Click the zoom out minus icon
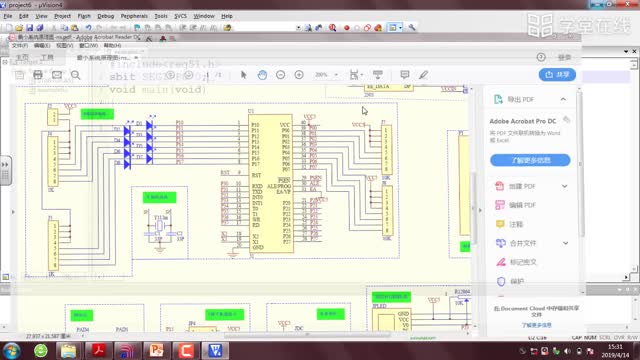640x360 pixels. 280,75
